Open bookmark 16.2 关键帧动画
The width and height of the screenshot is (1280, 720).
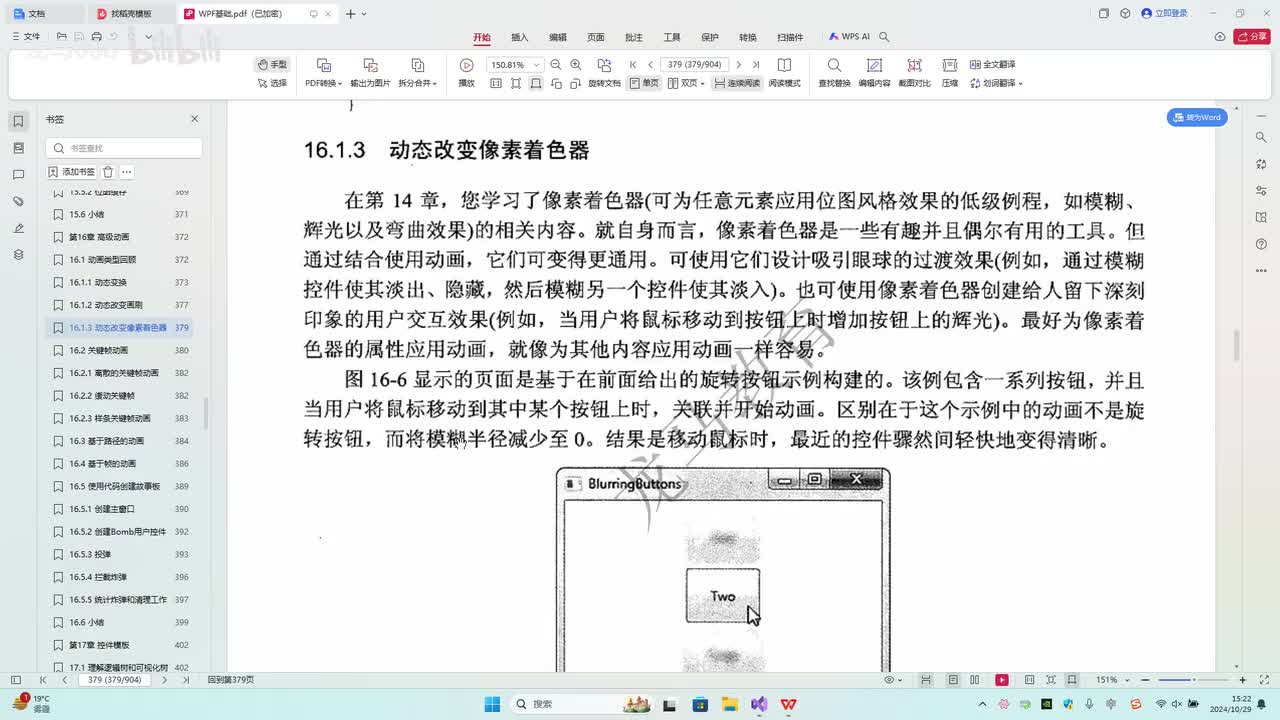click(x=120, y=350)
